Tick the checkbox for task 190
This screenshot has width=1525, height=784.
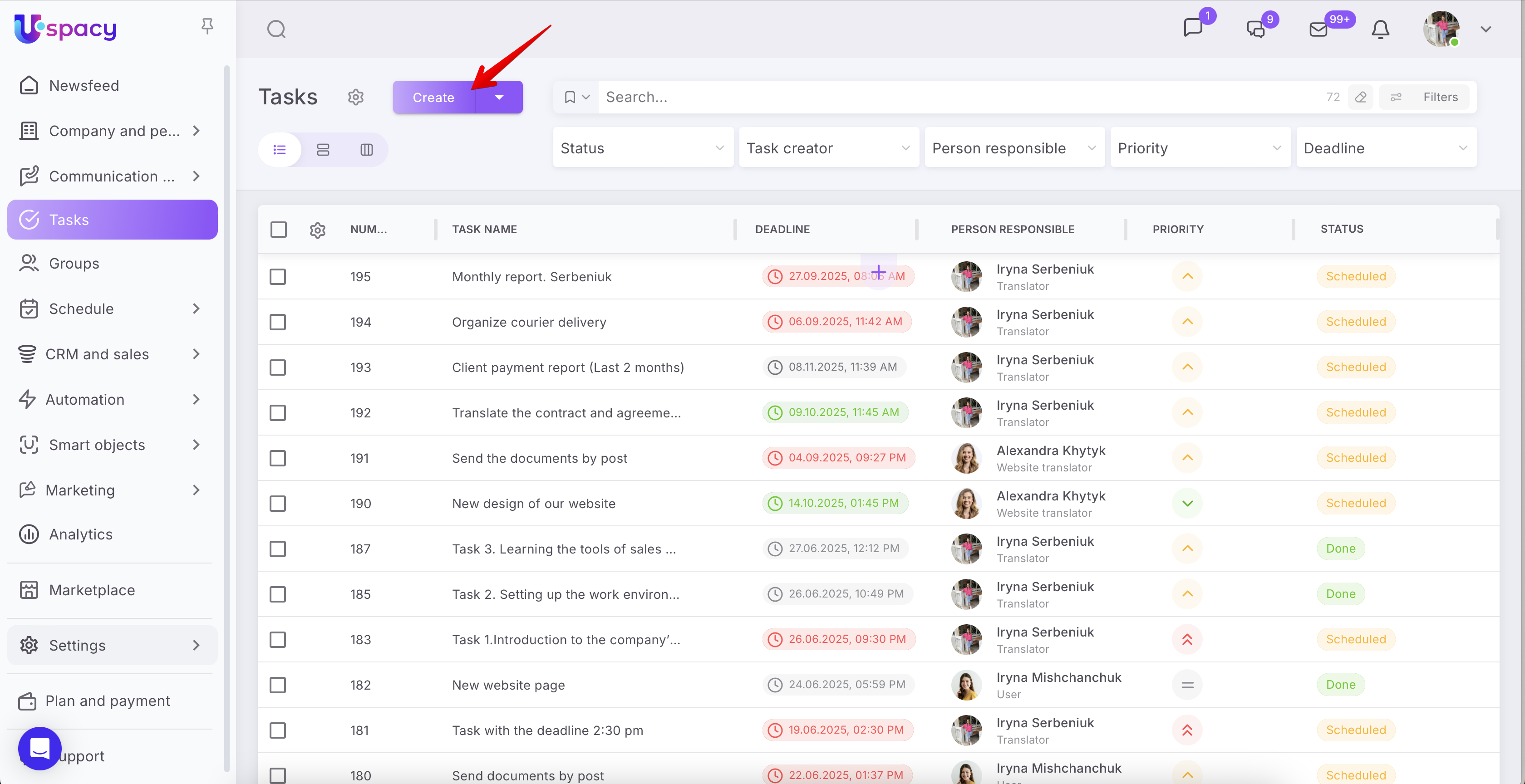pyautogui.click(x=278, y=504)
